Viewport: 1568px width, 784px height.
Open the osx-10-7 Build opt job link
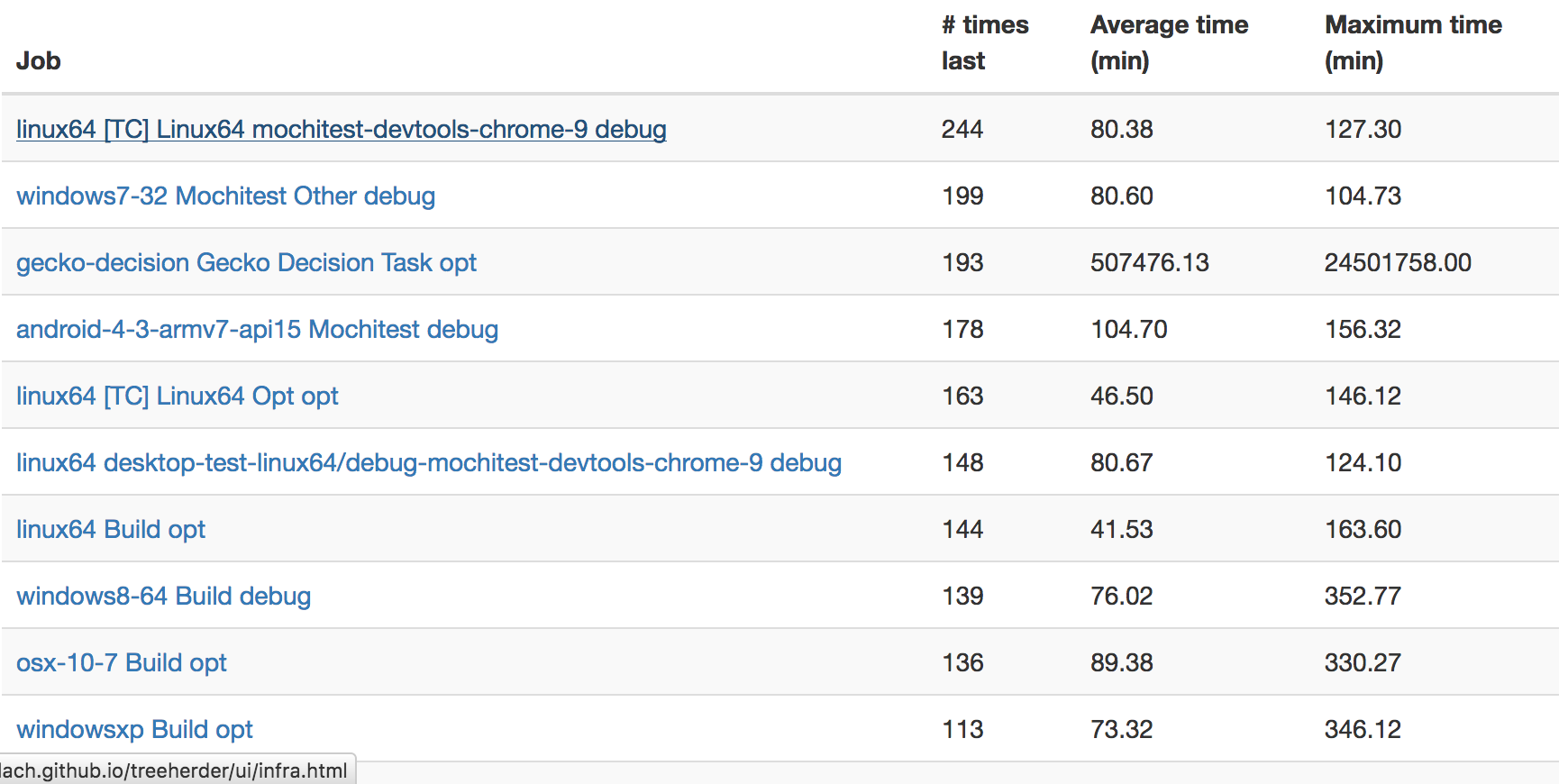[122, 663]
